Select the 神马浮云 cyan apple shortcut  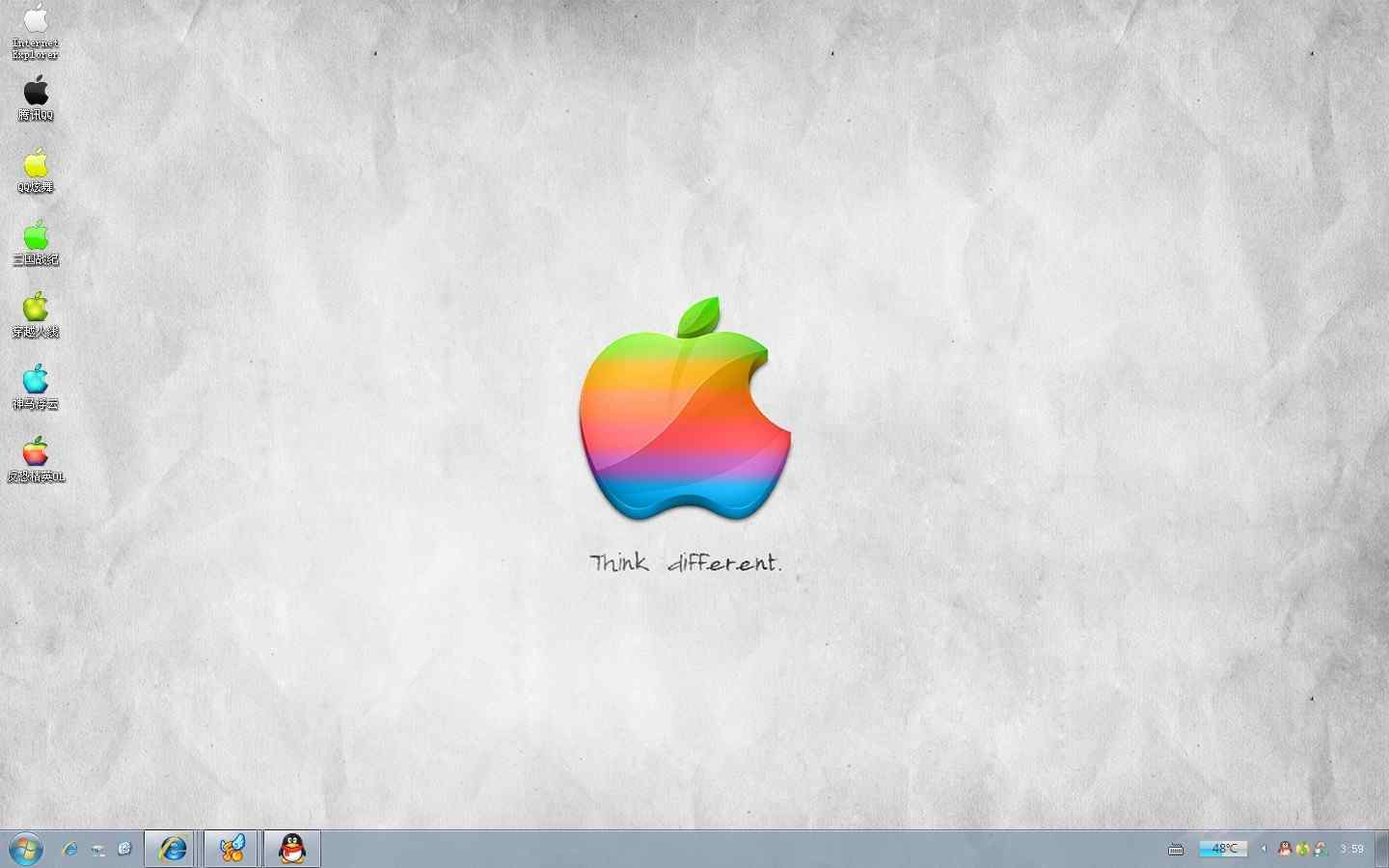click(x=36, y=388)
